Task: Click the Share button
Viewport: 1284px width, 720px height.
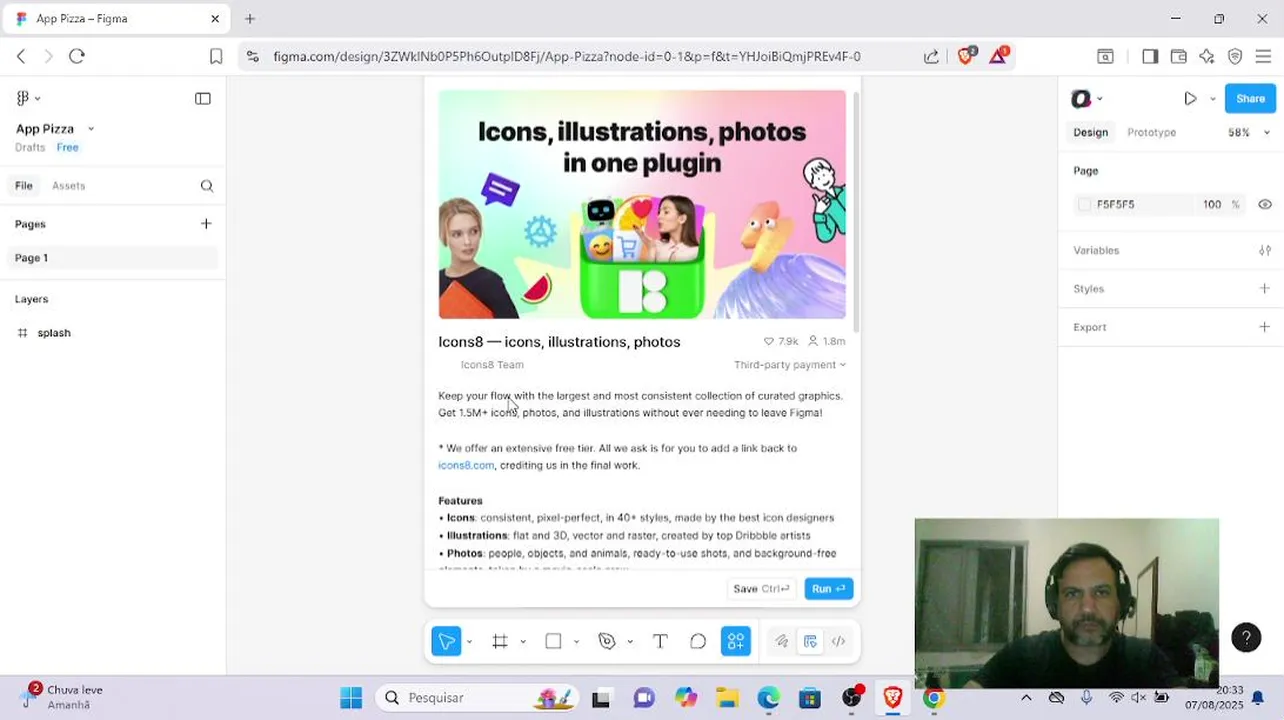Action: (1250, 98)
